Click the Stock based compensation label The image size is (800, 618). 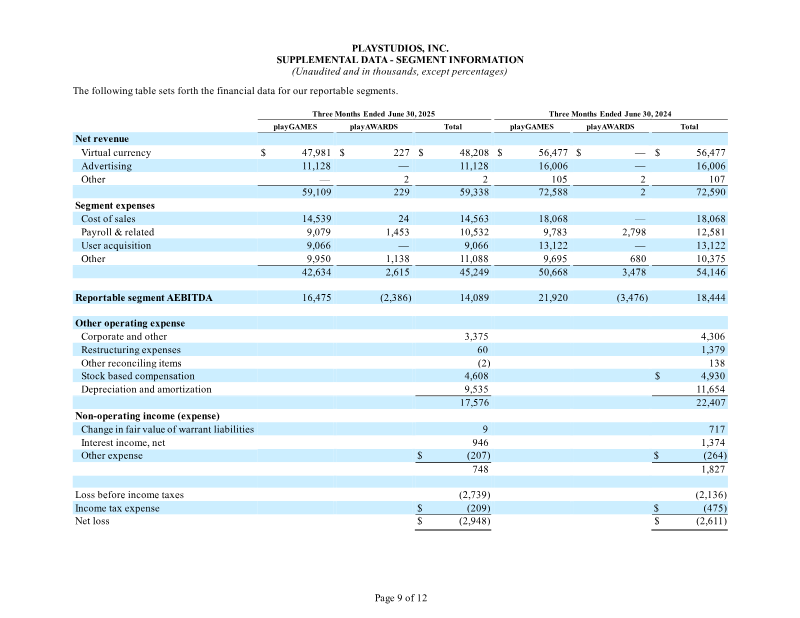click(x=138, y=376)
